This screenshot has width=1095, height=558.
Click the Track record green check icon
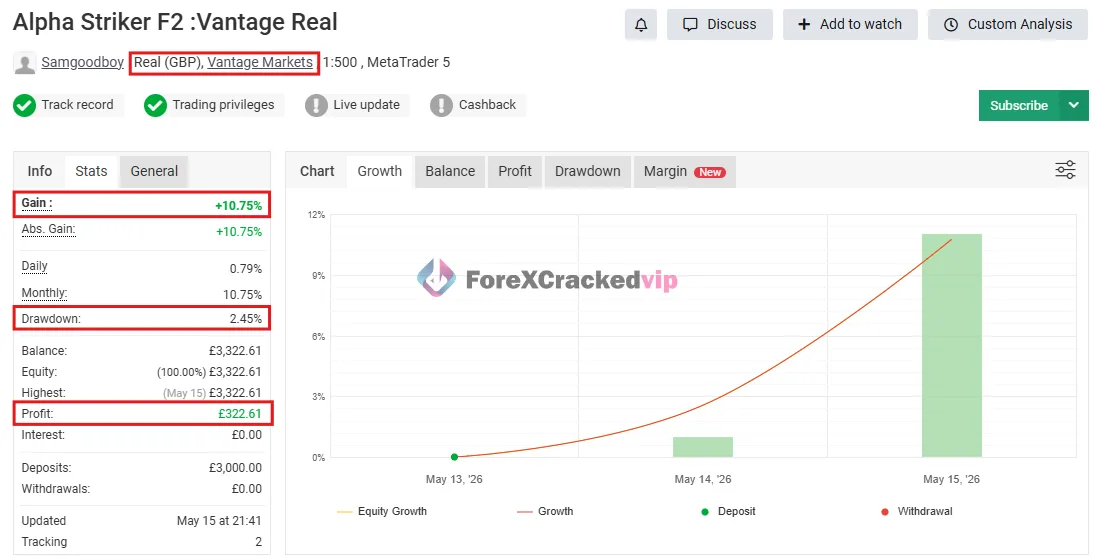(x=24, y=105)
